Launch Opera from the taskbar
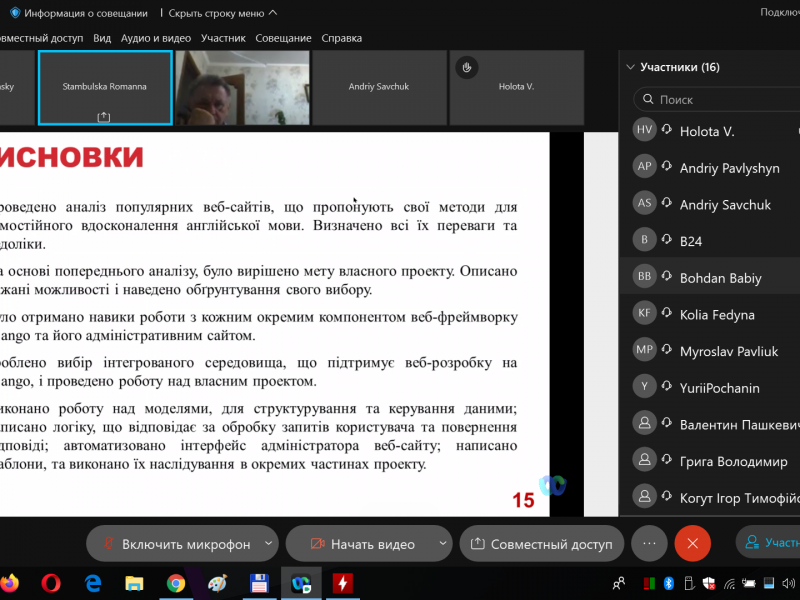Screen dimensions: 800x600 51,582
